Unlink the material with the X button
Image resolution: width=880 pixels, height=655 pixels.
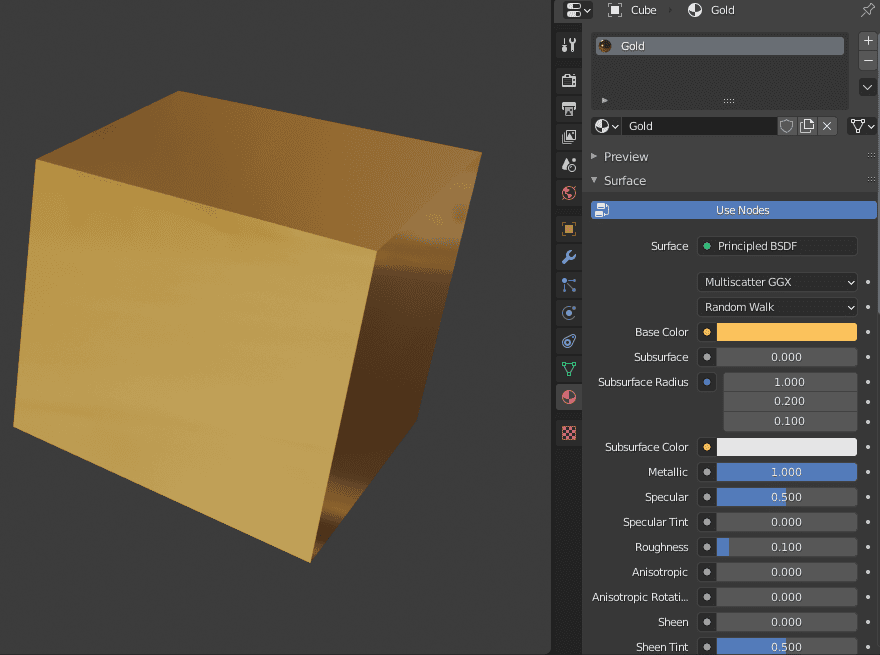pos(825,125)
